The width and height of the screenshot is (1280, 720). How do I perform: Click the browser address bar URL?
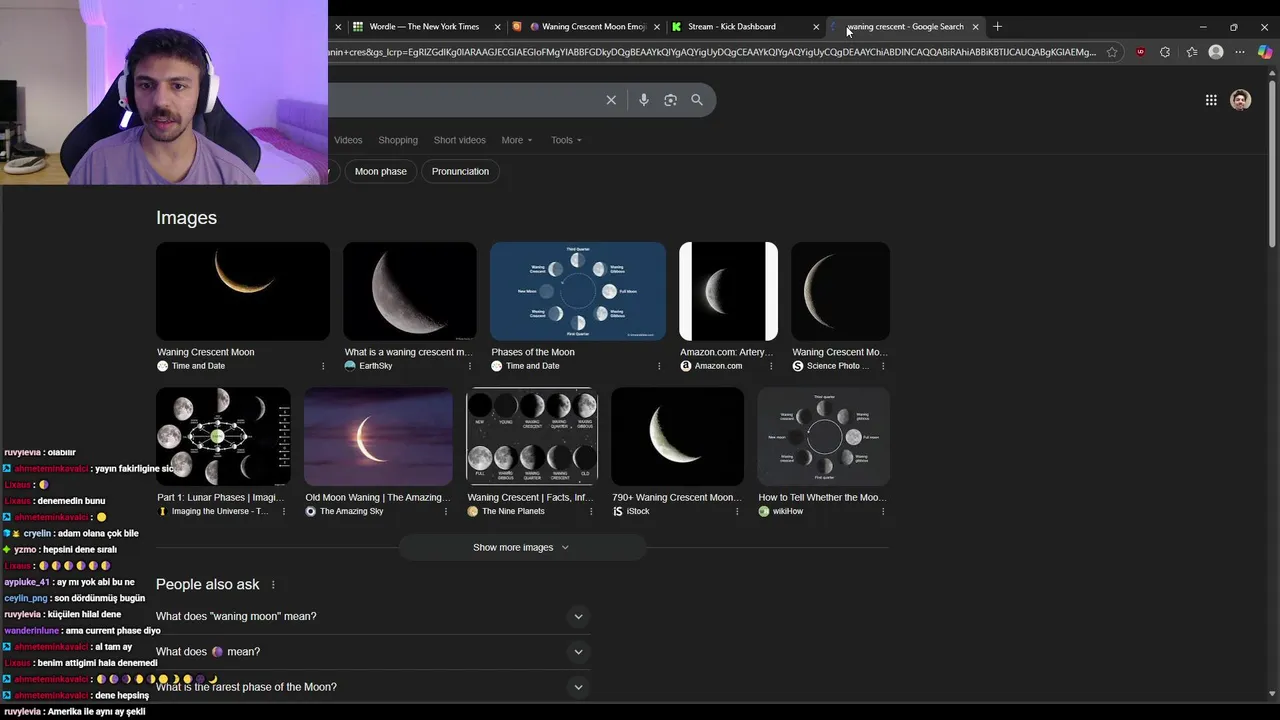pyautogui.click(x=712, y=52)
